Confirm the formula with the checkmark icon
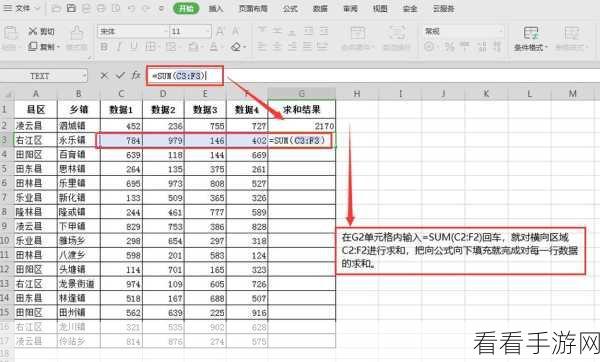The height and width of the screenshot is (362, 600). click(120, 76)
